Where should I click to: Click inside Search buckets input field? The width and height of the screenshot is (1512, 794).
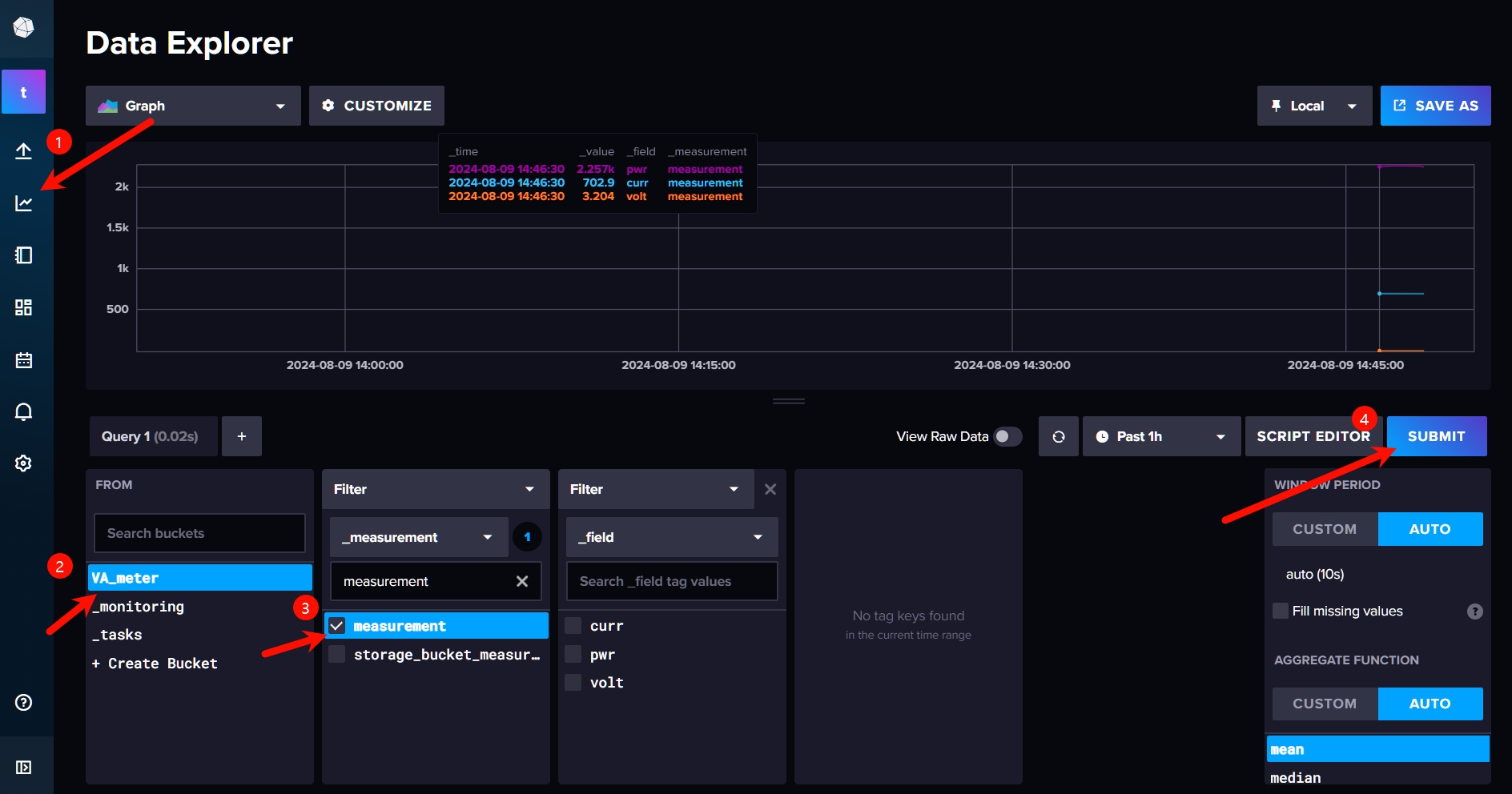[199, 533]
